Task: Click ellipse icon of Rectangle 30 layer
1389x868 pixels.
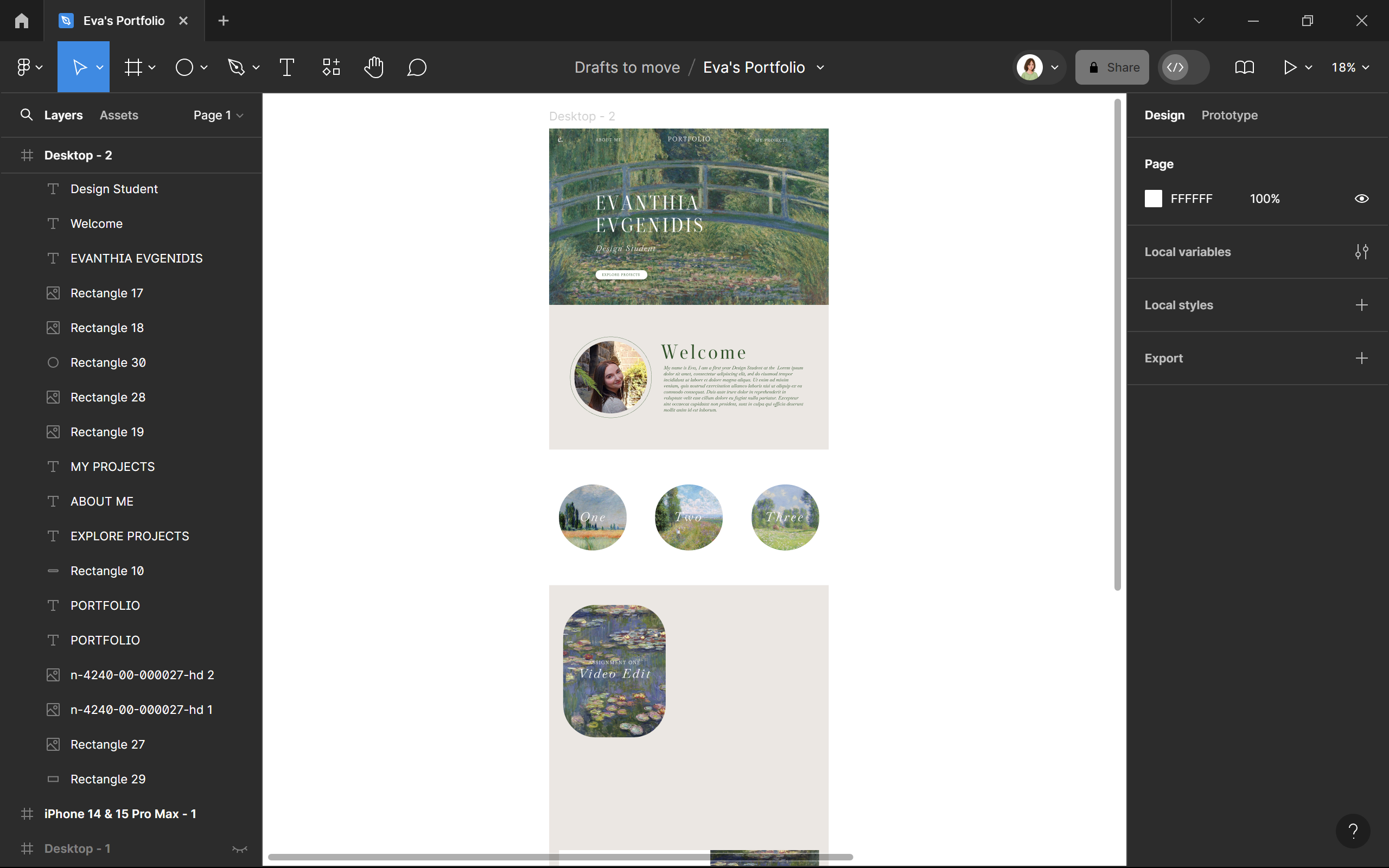Action: click(53, 362)
